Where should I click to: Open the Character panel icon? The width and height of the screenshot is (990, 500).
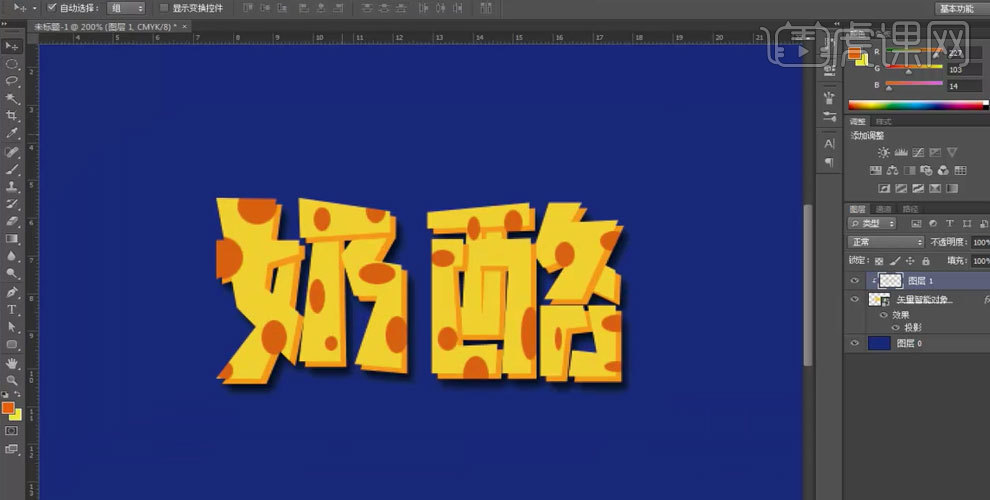pos(829,143)
